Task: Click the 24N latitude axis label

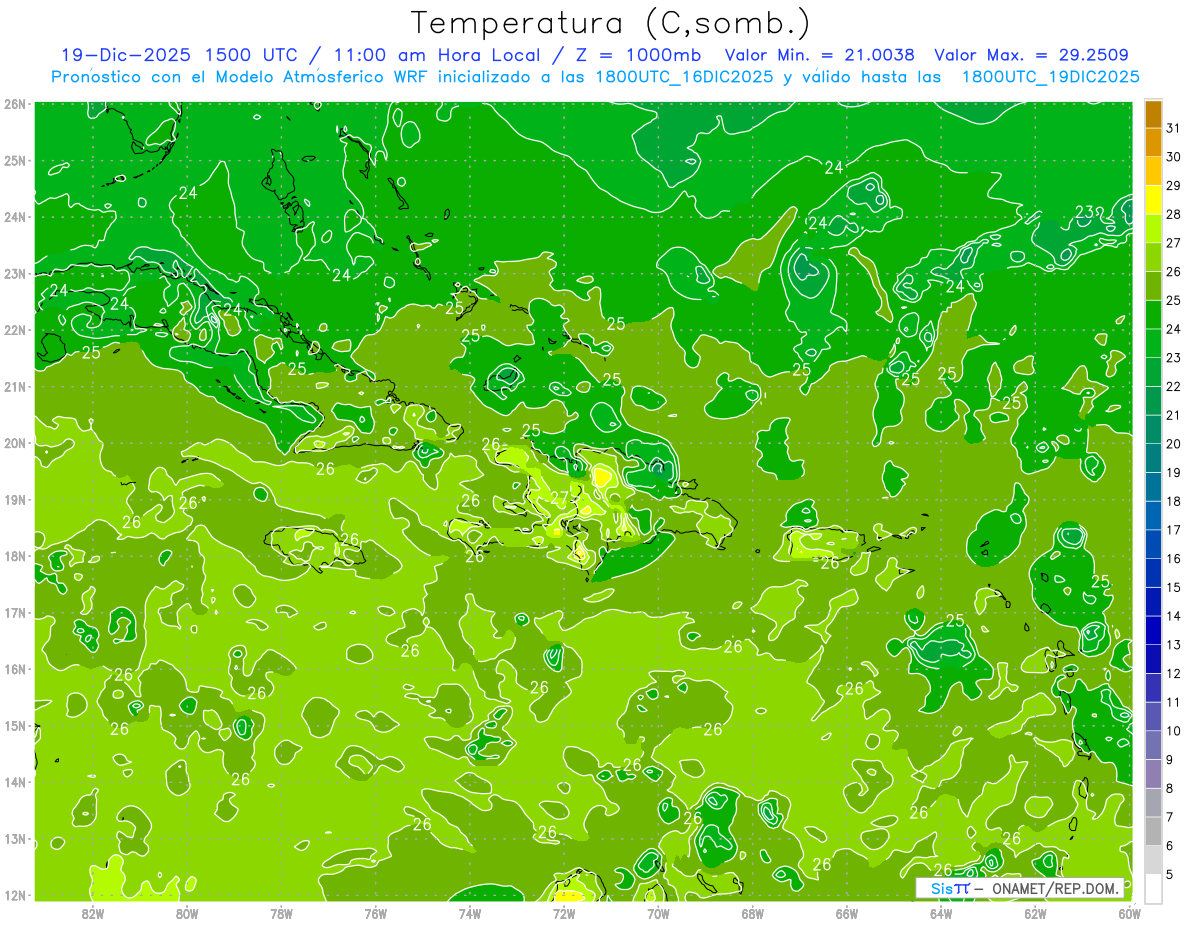Action: coord(15,217)
